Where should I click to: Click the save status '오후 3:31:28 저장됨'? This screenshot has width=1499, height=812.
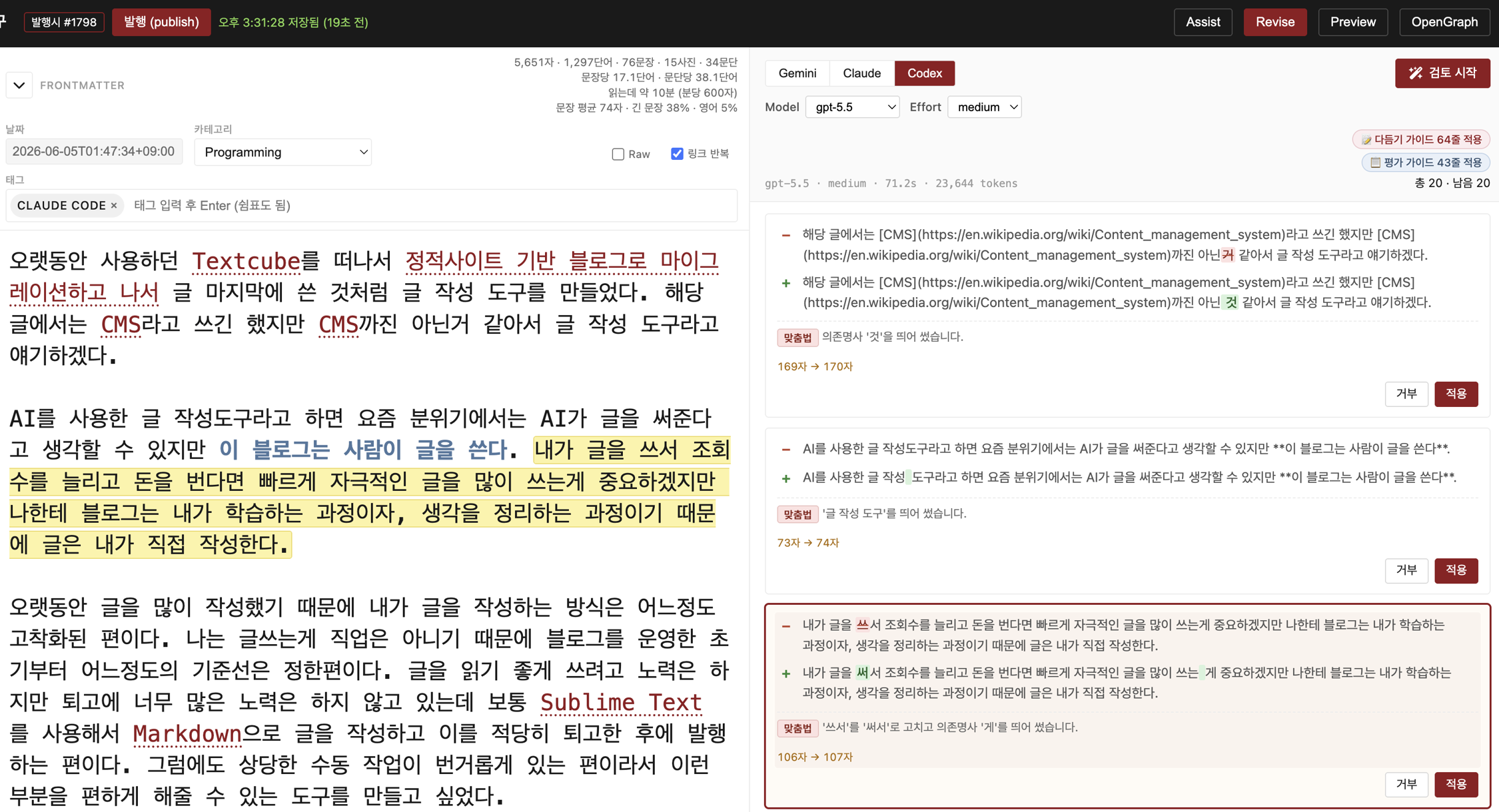(293, 23)
